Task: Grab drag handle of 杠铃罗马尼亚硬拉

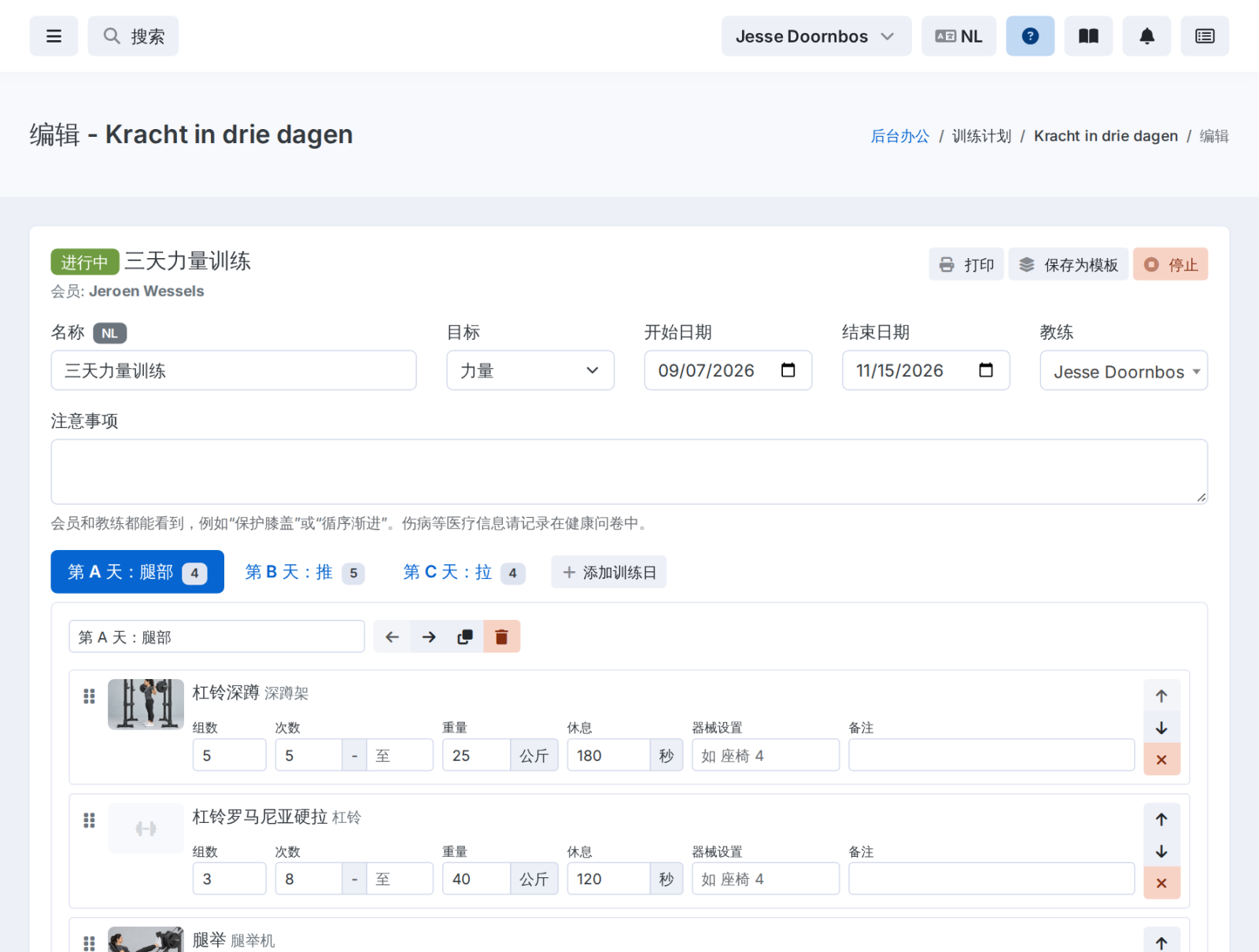Action: (x=89, y=821)
